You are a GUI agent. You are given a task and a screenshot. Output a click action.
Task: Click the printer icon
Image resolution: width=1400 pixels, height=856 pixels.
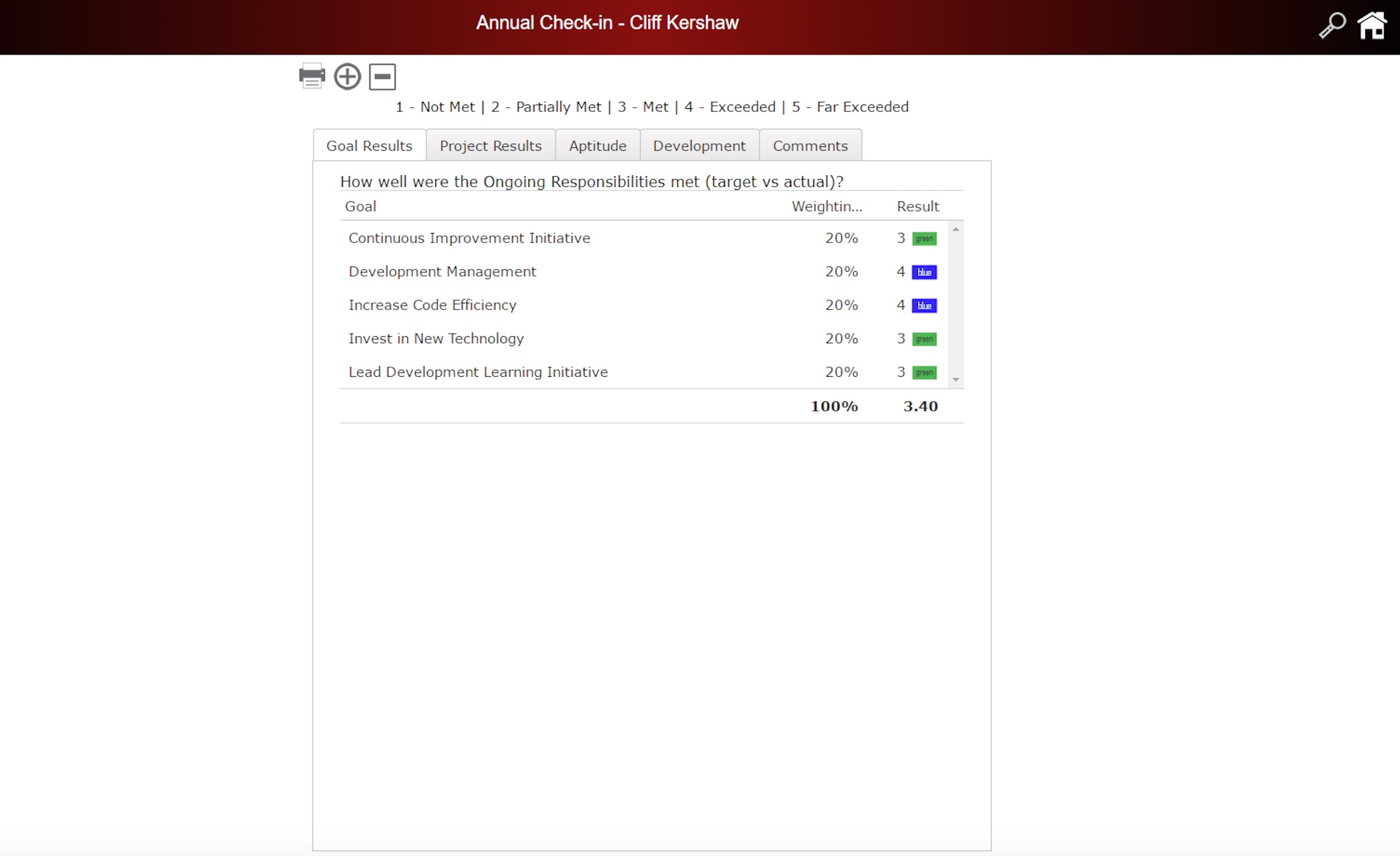[x=312, y=76]
